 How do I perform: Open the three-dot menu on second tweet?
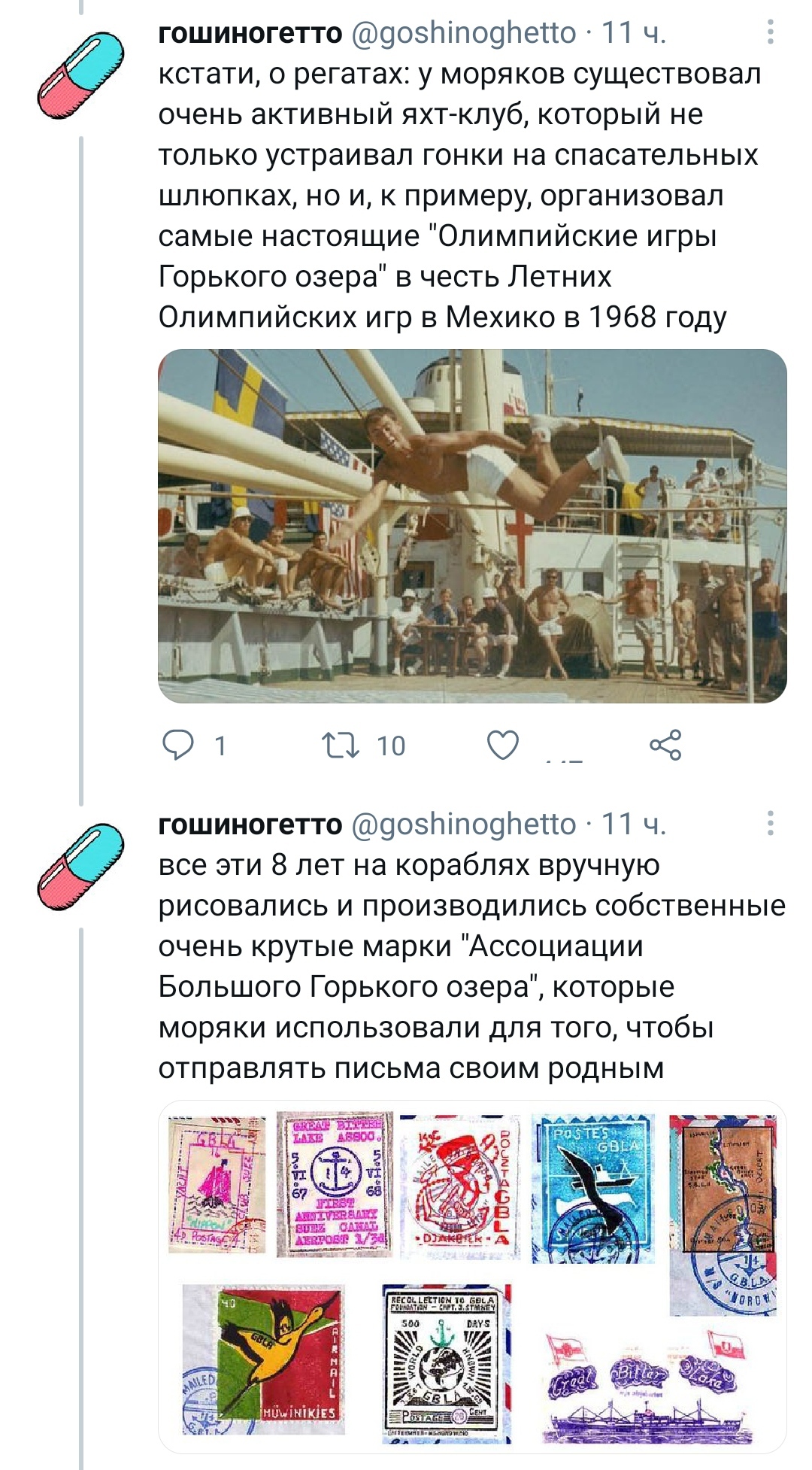click(x=771, y=824)
